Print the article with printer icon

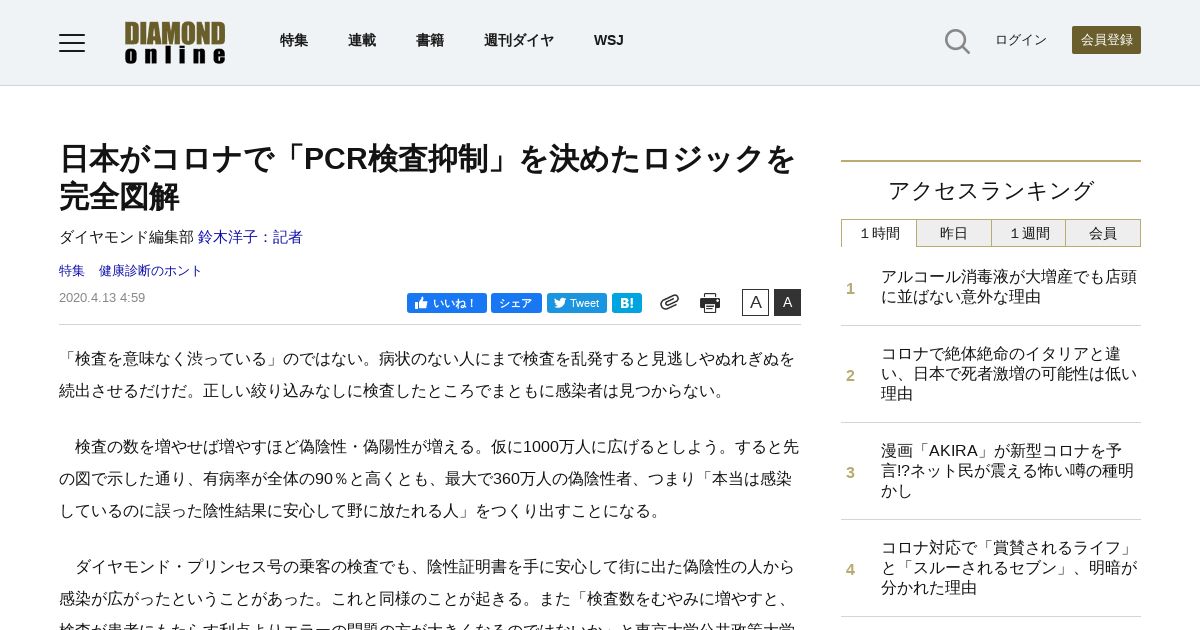[710, 303]
